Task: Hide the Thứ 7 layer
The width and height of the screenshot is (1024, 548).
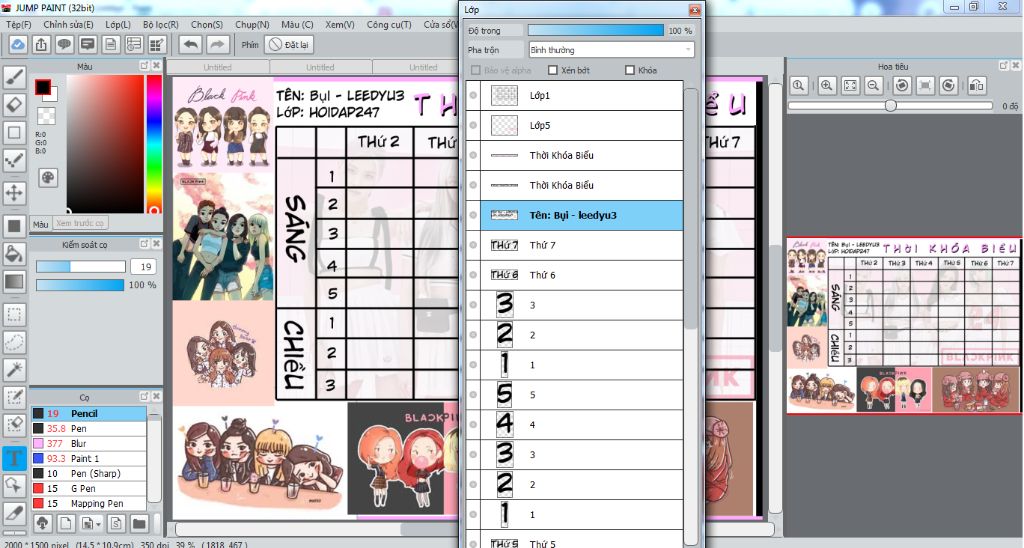Action: (473, 245)
